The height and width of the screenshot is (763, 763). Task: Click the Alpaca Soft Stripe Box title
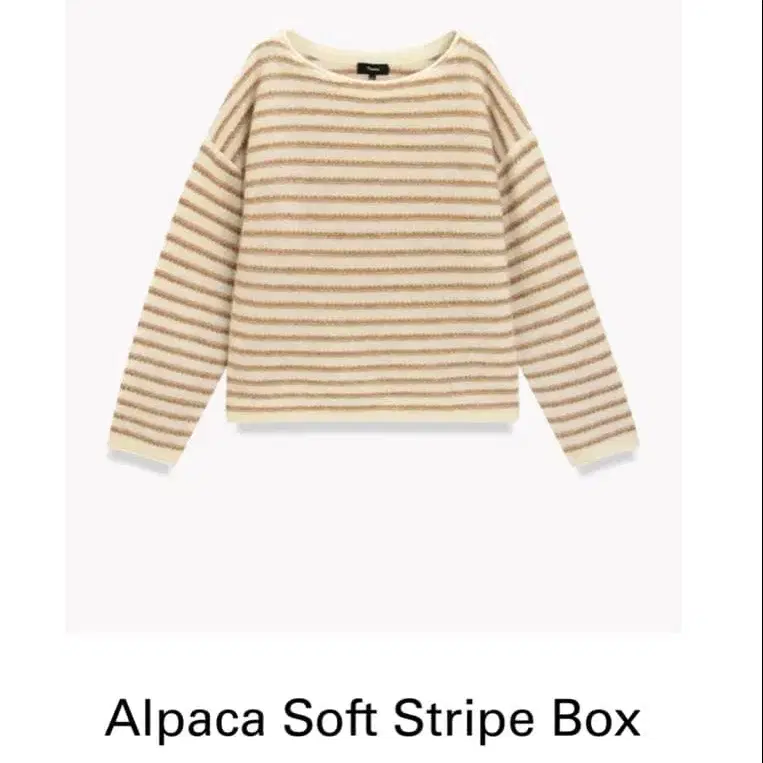[x=372, y=718]
